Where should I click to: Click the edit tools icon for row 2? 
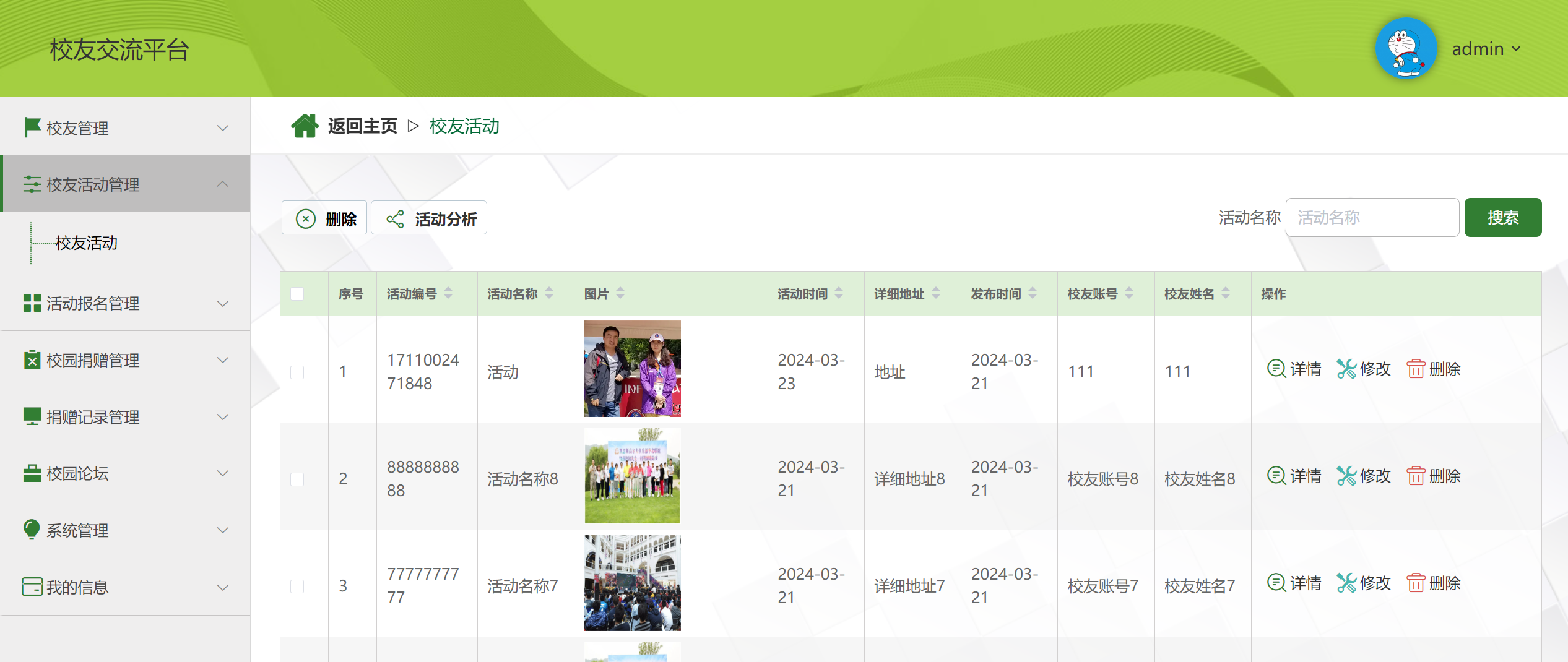click(x=1346, y=476)
